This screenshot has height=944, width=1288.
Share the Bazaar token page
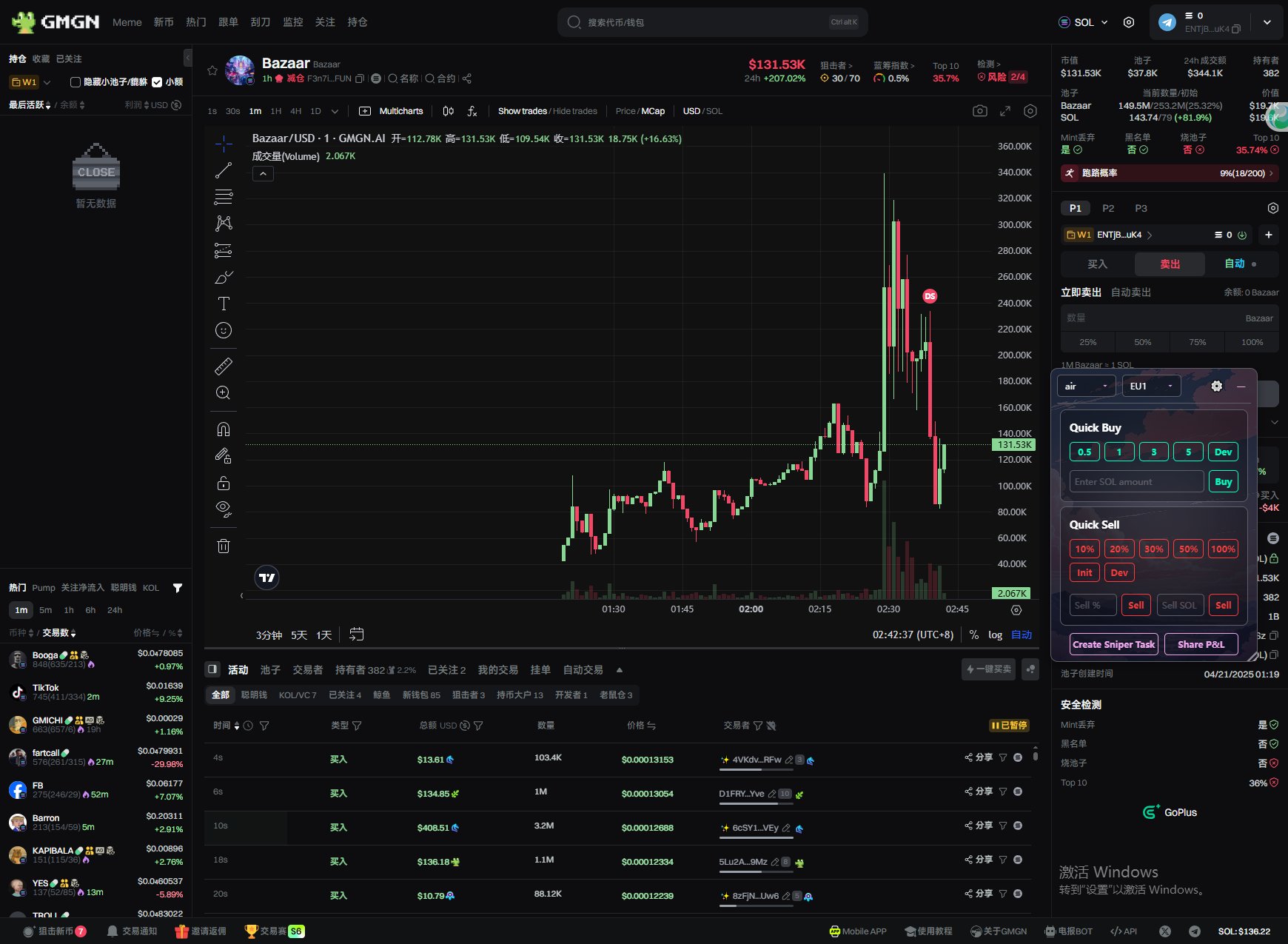click(x=467, y=78)
